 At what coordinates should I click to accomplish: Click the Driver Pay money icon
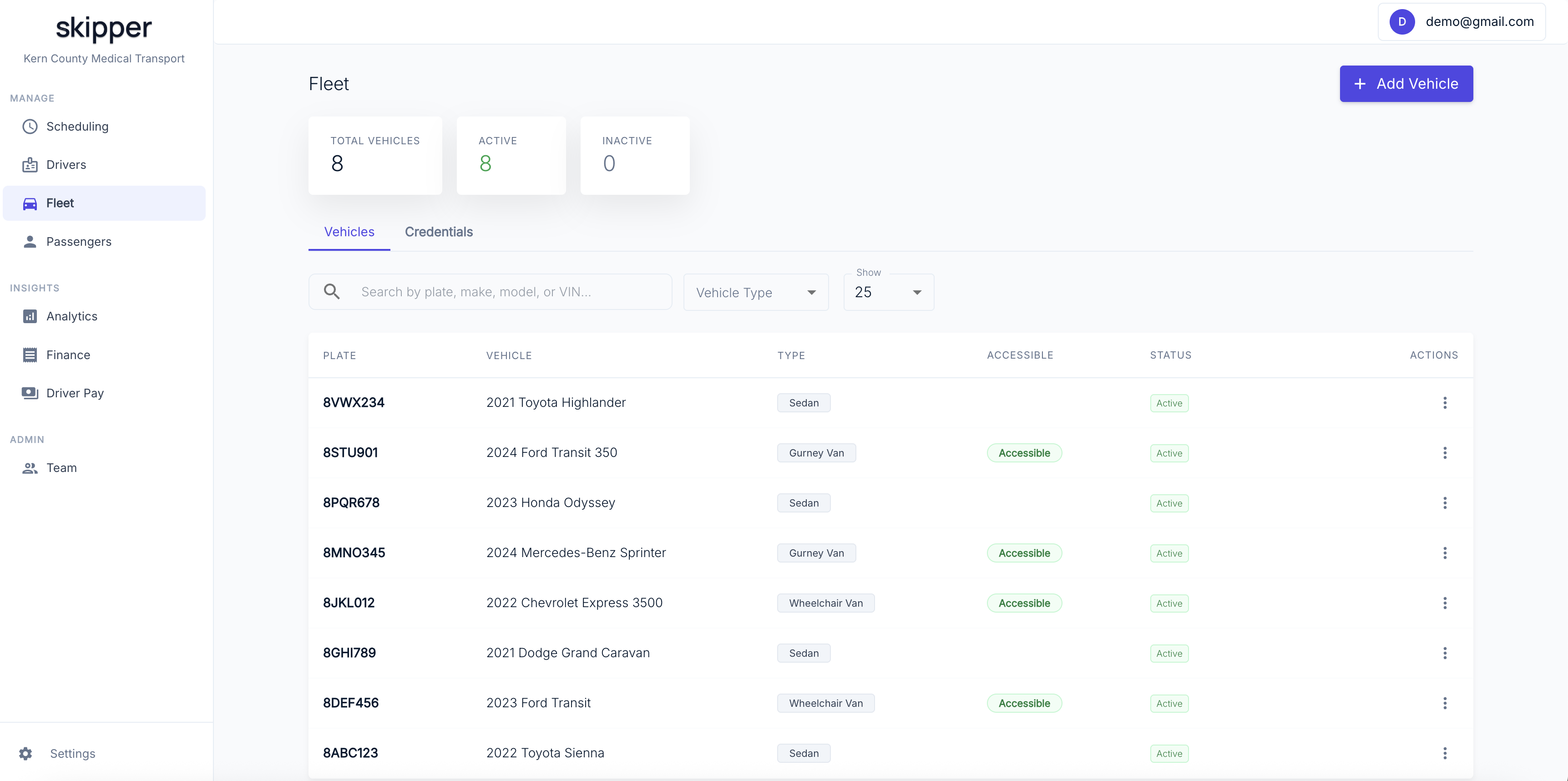30,393
